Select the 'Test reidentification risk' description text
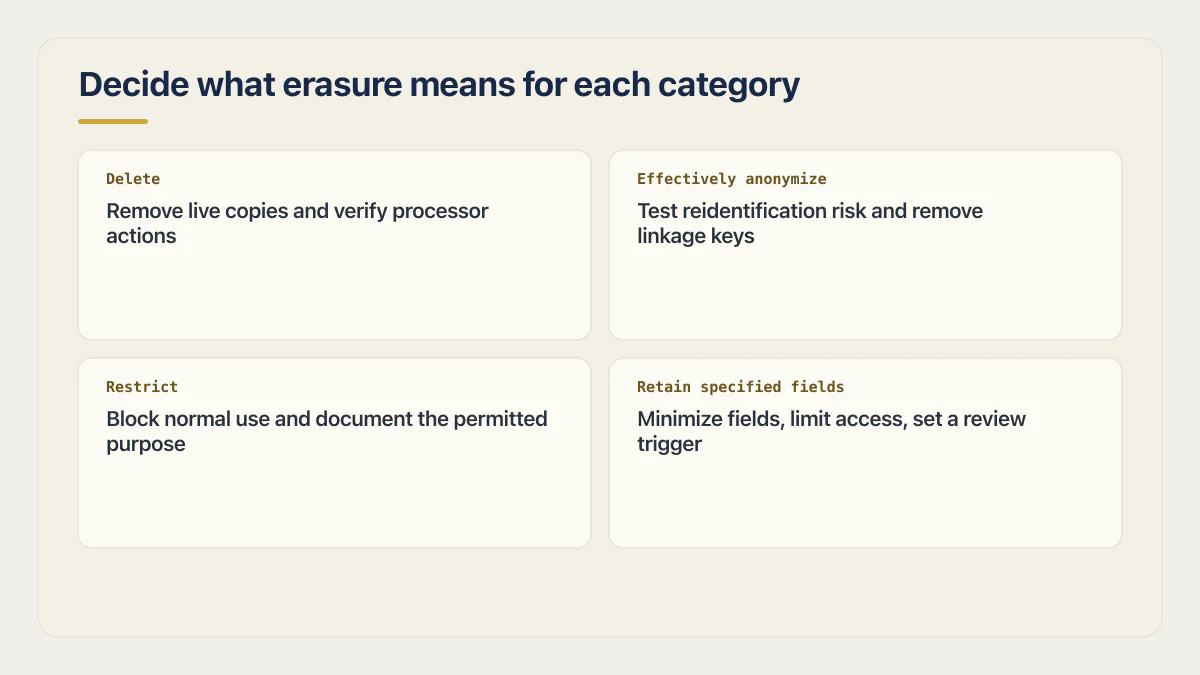 [810, 224]
